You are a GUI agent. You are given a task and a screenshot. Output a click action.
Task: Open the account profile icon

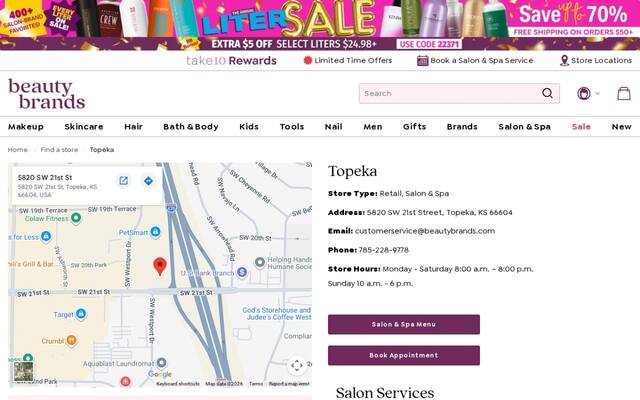[x=584, y=93]
